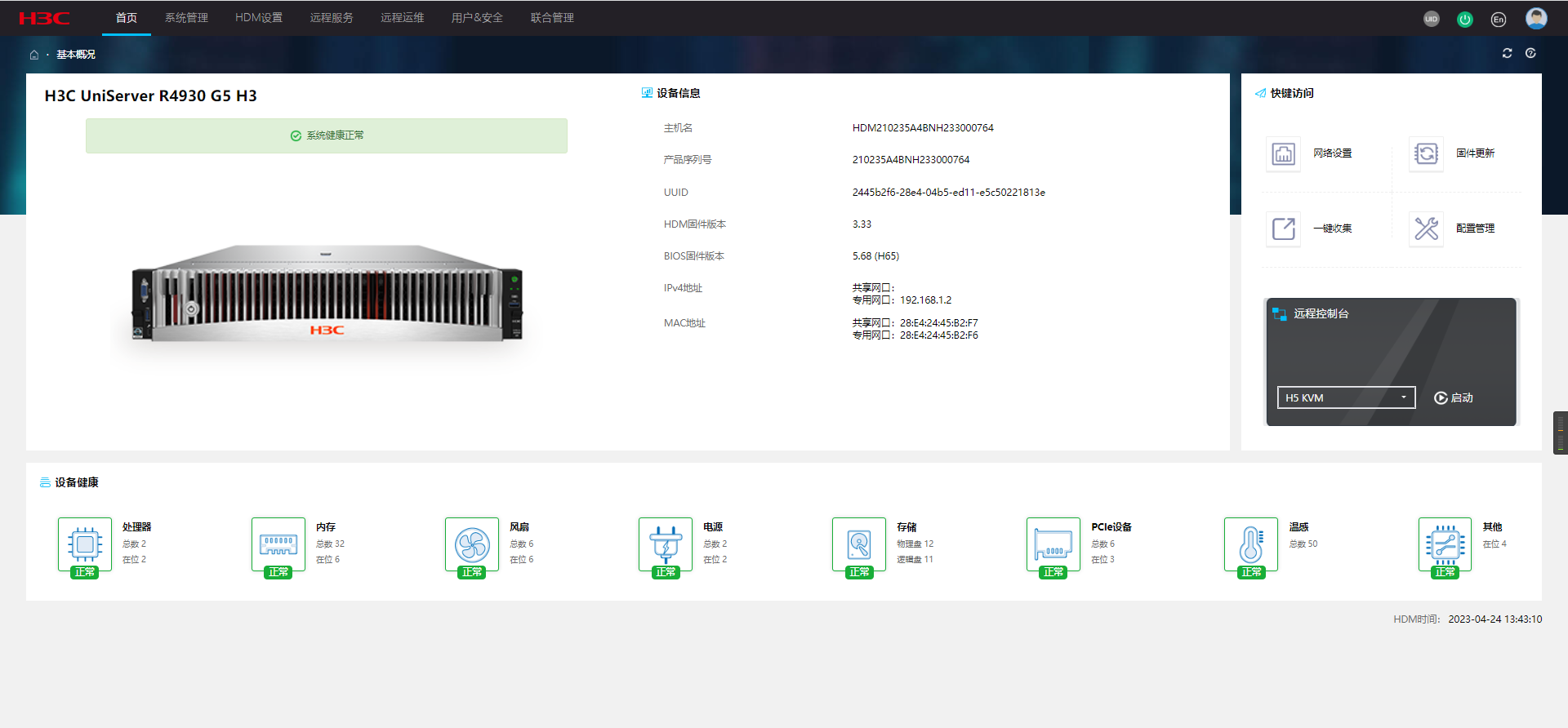Open the H5 KVM console type dropdown
Screen dimensions: 1568x728
pos(1346,397)
